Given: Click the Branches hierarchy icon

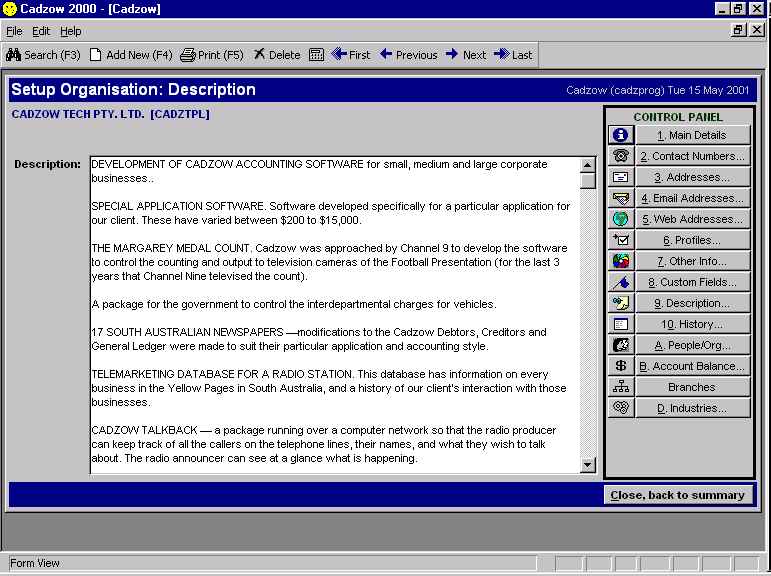Looking at the screenshot, I should click(x=621, y=387).
